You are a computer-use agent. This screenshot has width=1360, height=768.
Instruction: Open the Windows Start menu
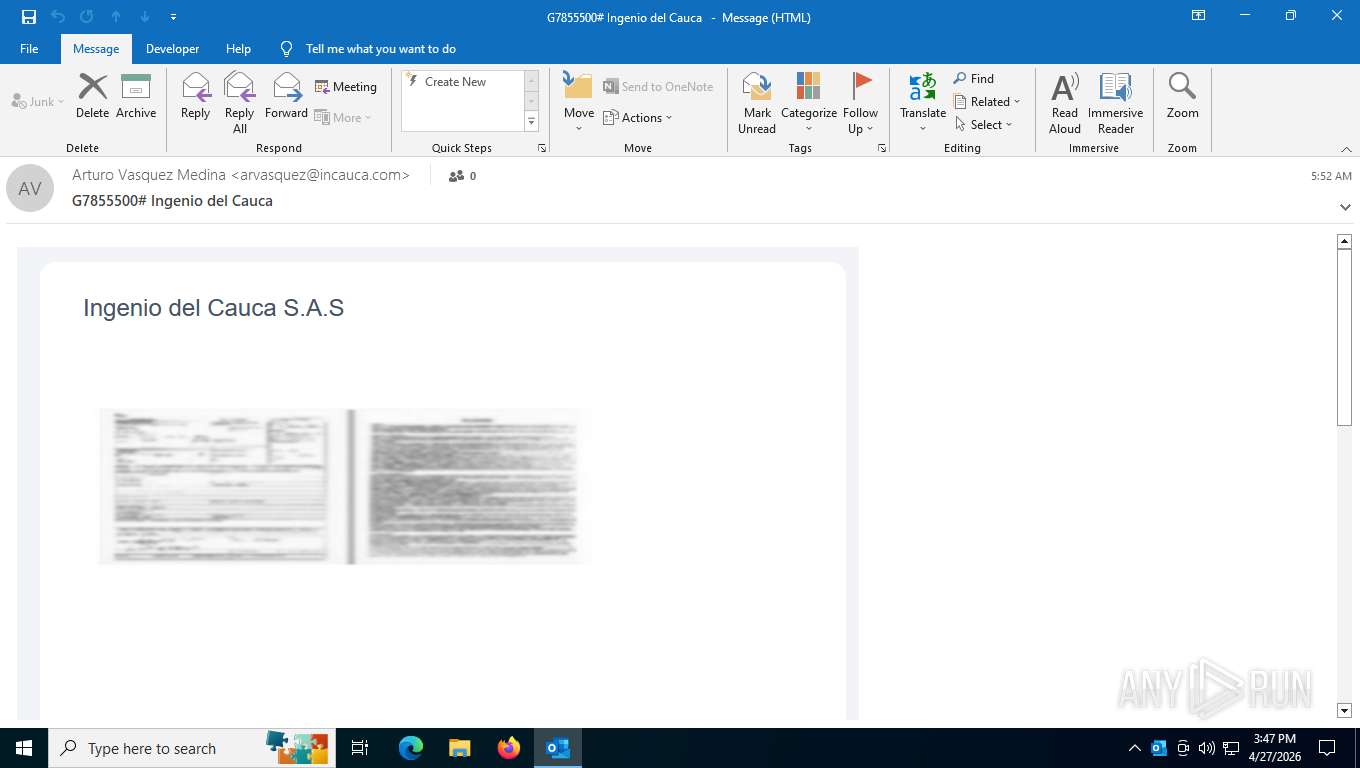(24, 748)
